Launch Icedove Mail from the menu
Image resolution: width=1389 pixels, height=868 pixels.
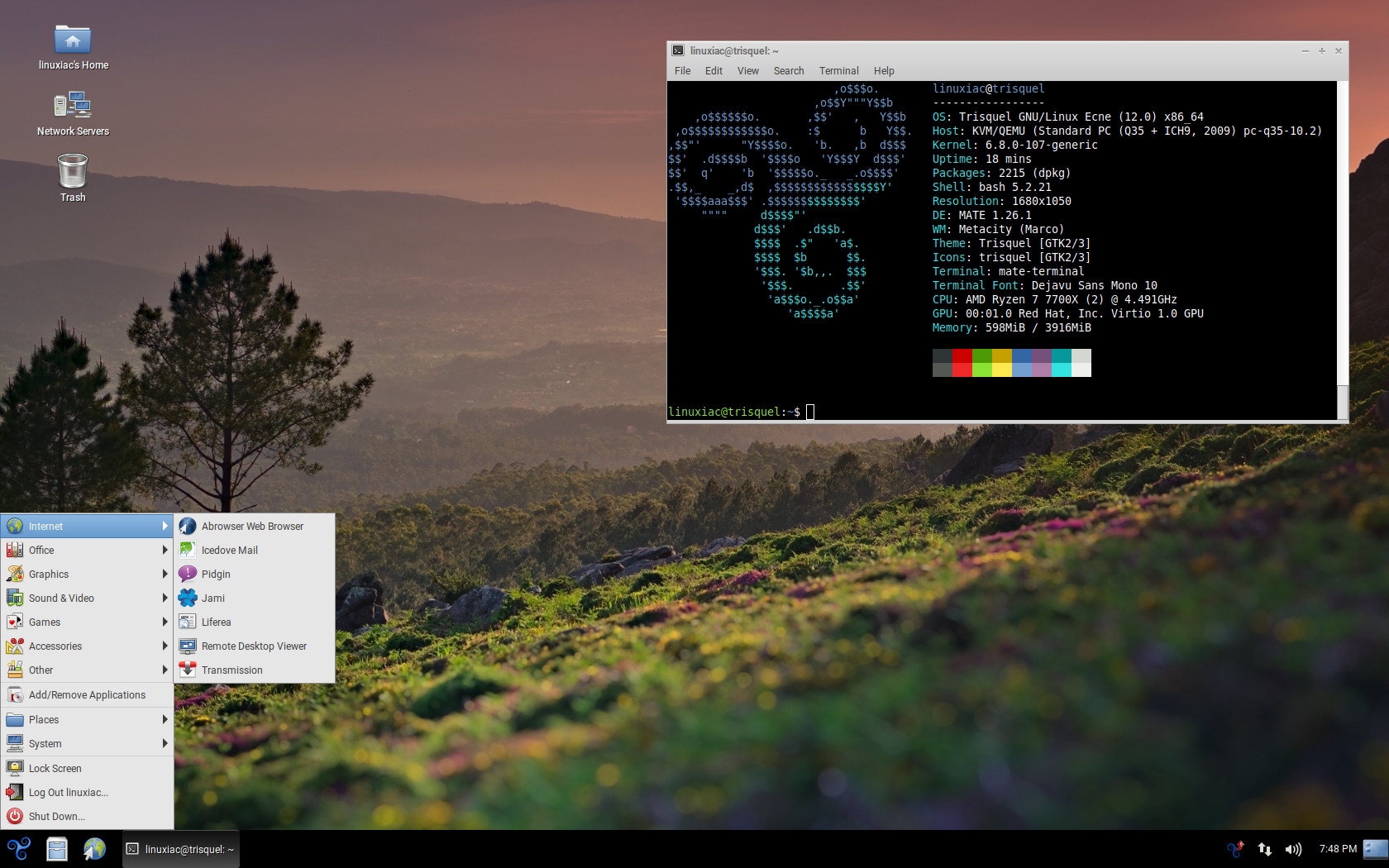click(x=229, y=550)
